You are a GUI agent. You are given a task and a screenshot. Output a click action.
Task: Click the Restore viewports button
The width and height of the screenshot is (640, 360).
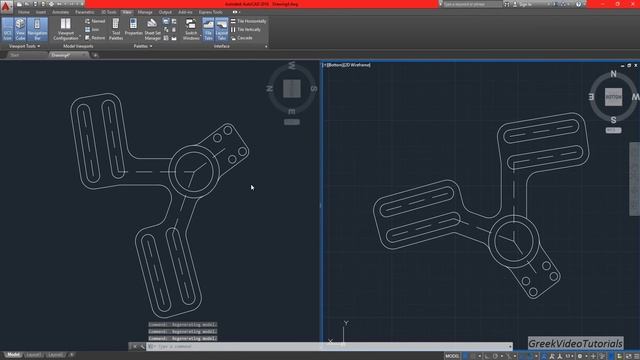pos(95,38)
